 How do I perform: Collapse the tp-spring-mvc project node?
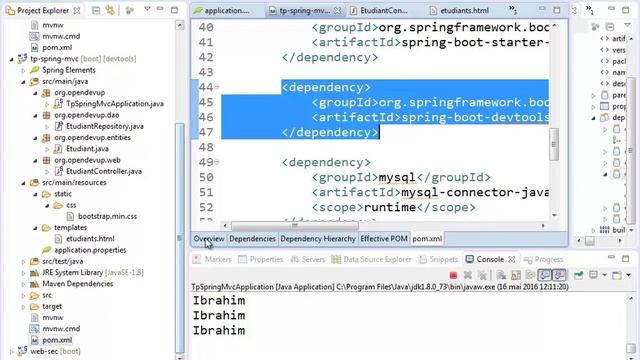pyautogui.click(x=11, y=59)
